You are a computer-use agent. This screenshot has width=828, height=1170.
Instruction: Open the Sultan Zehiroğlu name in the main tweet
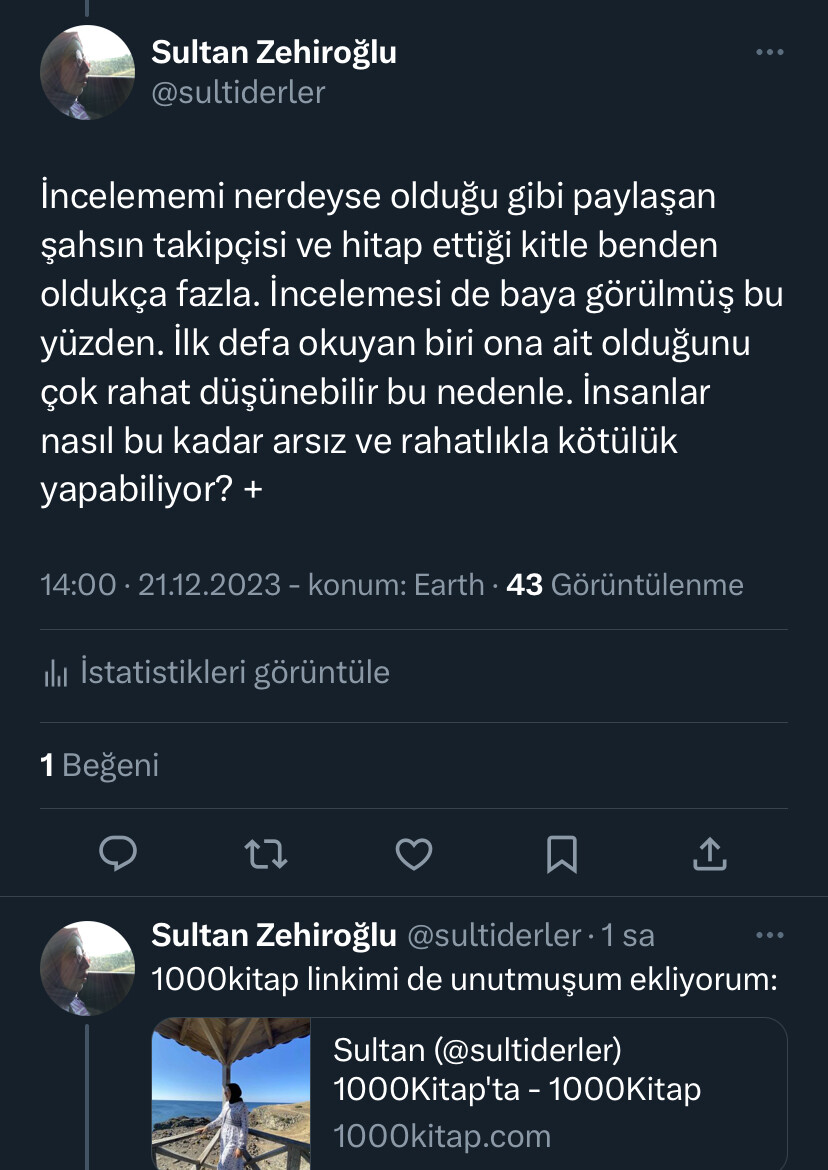point(273,52)
